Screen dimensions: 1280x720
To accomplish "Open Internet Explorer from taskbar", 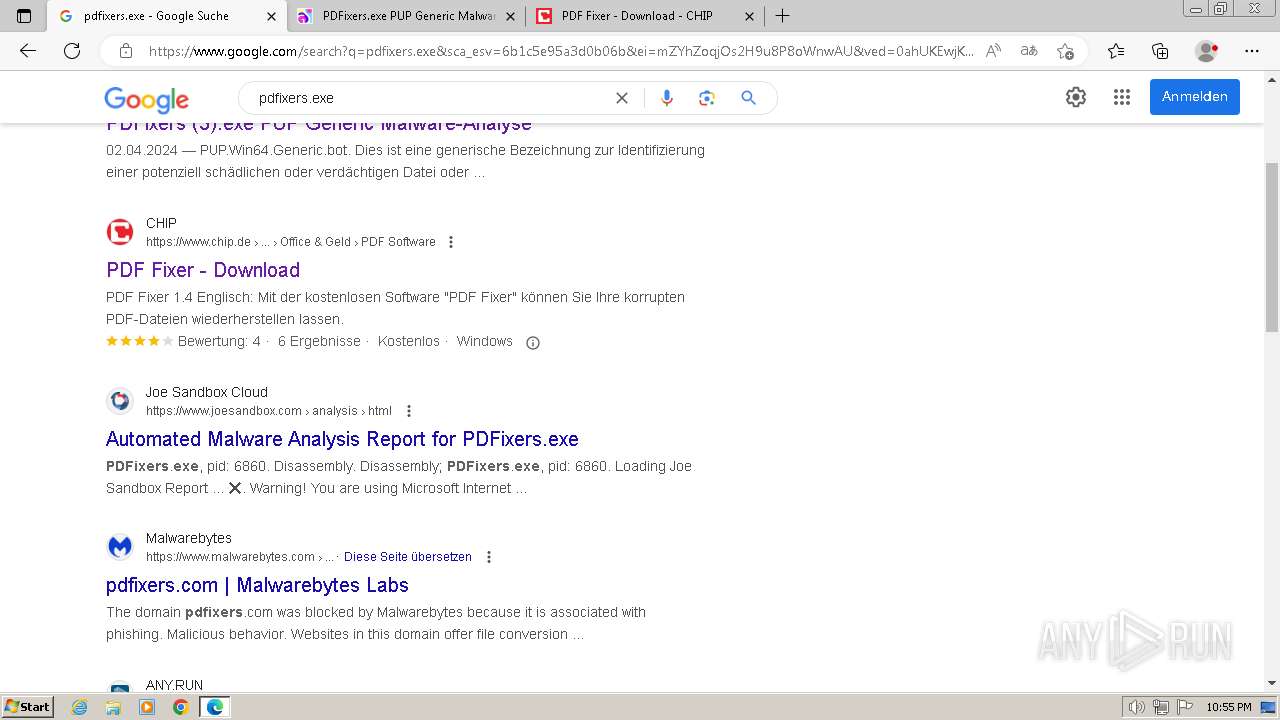I will 80,707.
